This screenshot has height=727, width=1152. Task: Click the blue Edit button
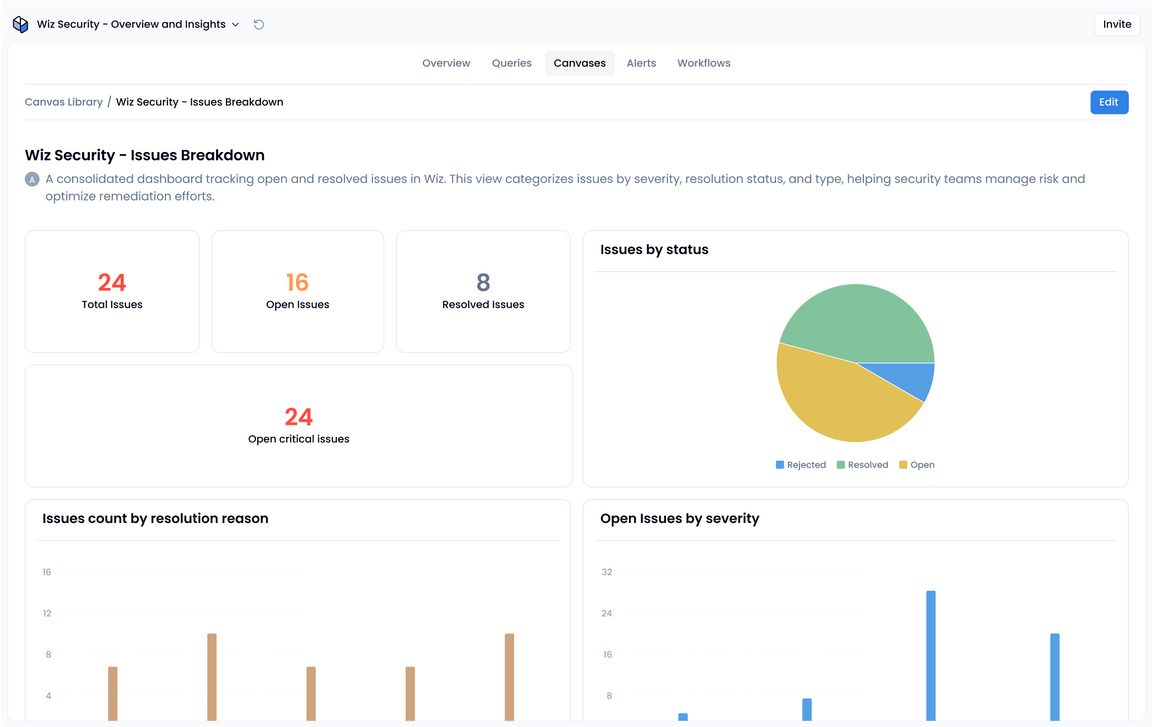click(1109, 102)
